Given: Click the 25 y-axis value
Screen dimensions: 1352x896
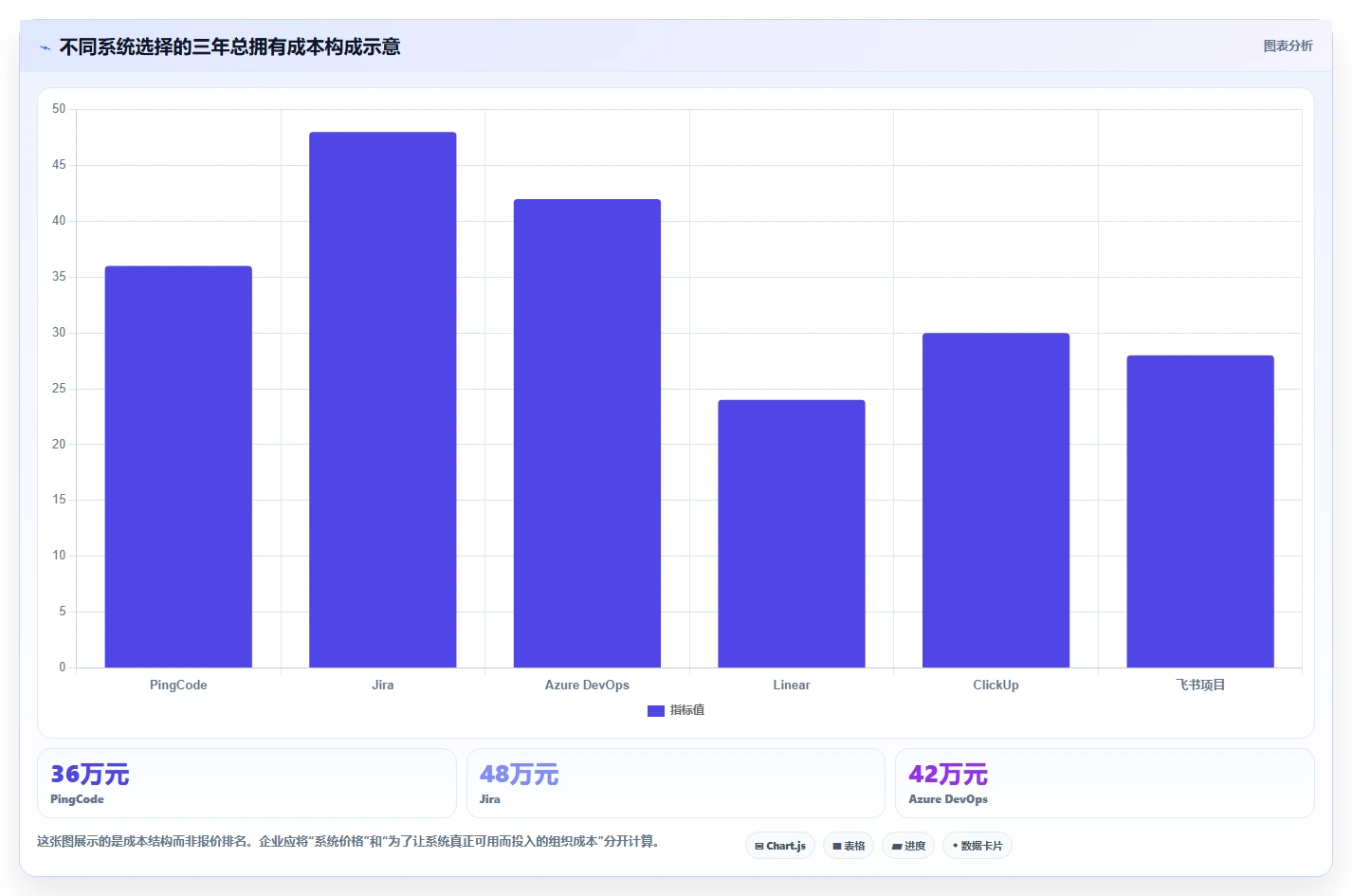Looking at the screenshot, I should click(x=59, y=389).
